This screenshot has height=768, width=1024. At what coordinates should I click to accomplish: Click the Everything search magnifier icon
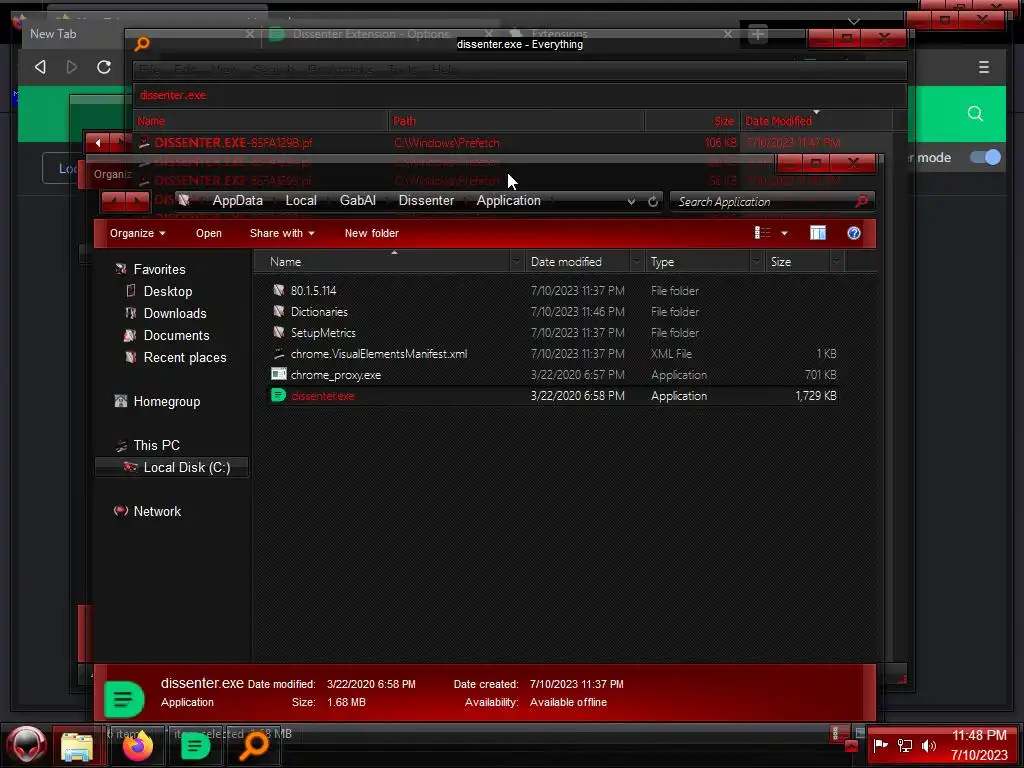tap(142, 44)
